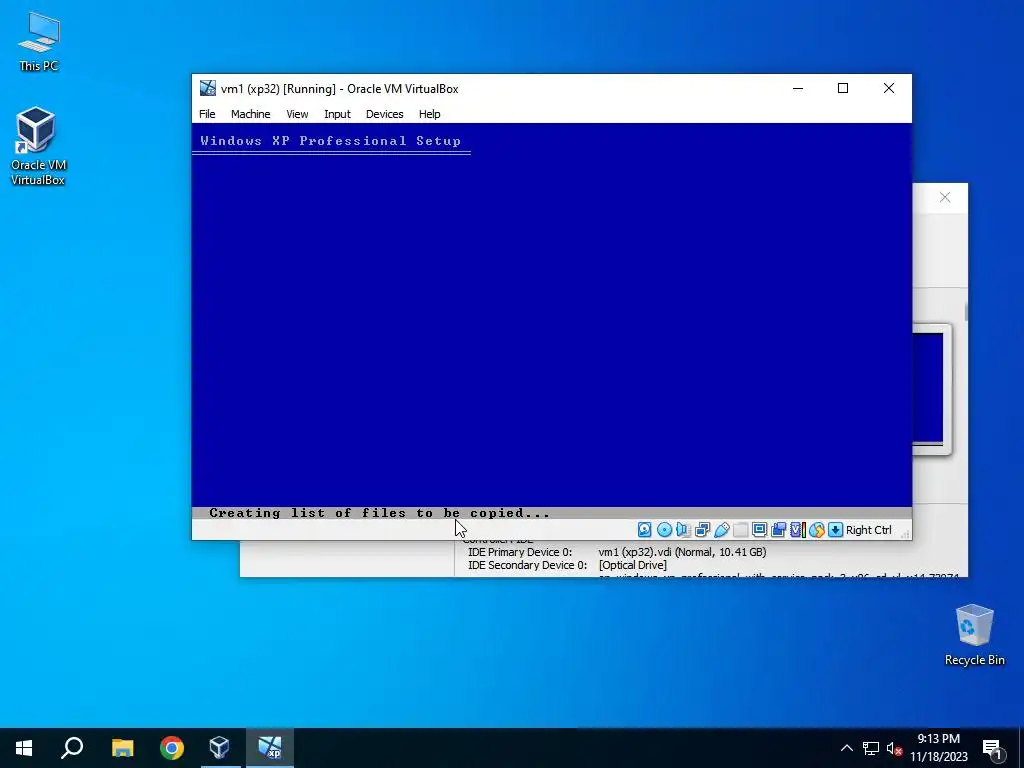Click the optical disk status icon

664,530
